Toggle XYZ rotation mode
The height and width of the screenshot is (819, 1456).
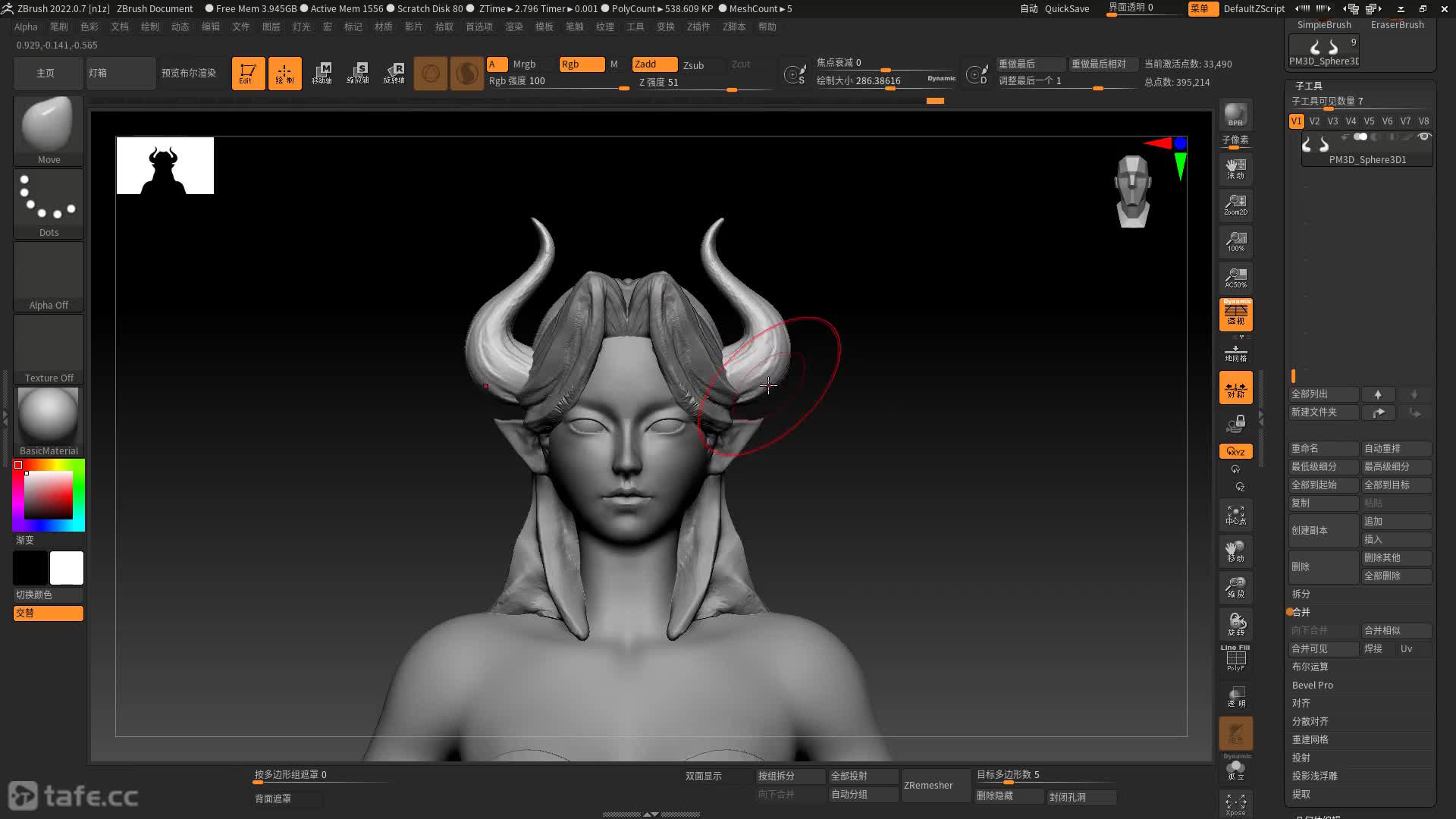(x=1236, y=451)
